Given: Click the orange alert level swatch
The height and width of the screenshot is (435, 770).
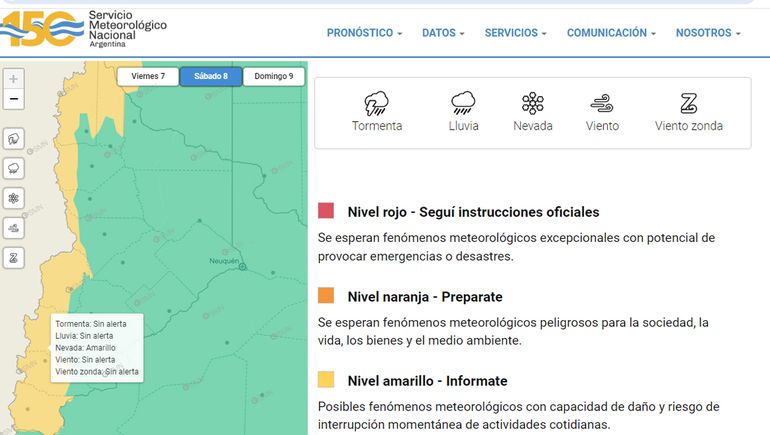Looking at the screenshot, I should 326,296.
